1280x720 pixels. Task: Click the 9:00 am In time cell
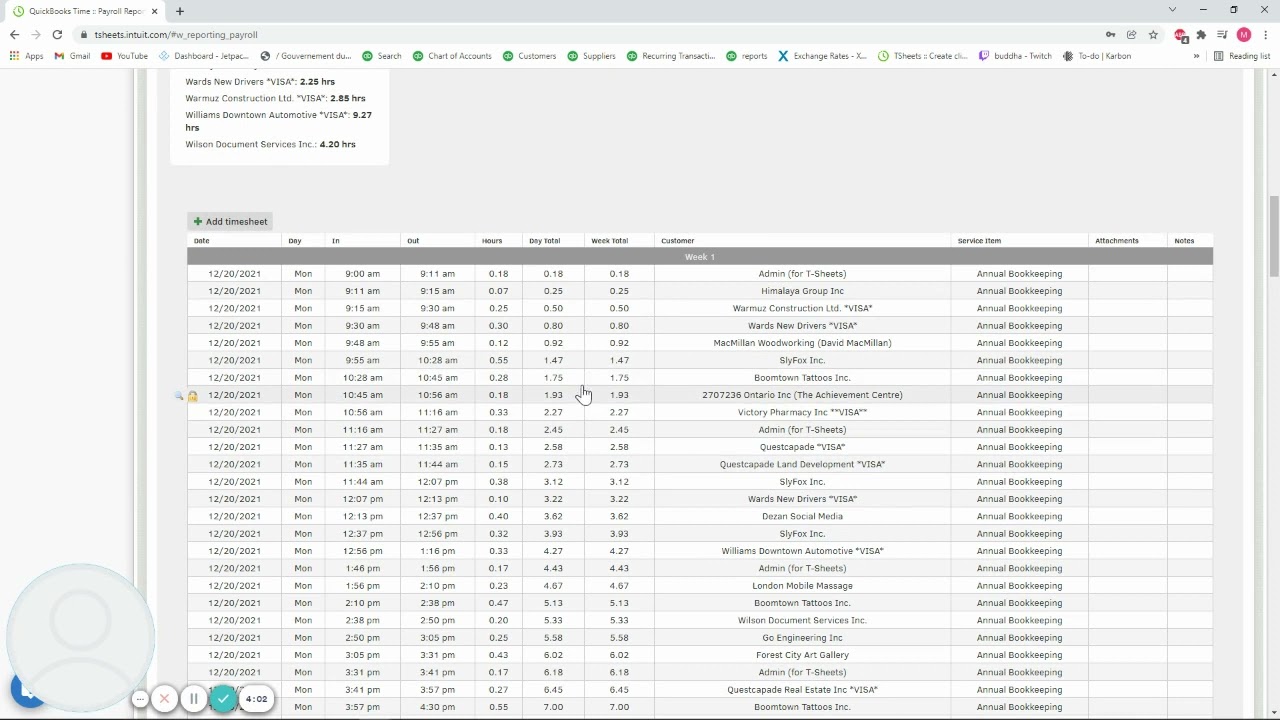coord(362,274)
